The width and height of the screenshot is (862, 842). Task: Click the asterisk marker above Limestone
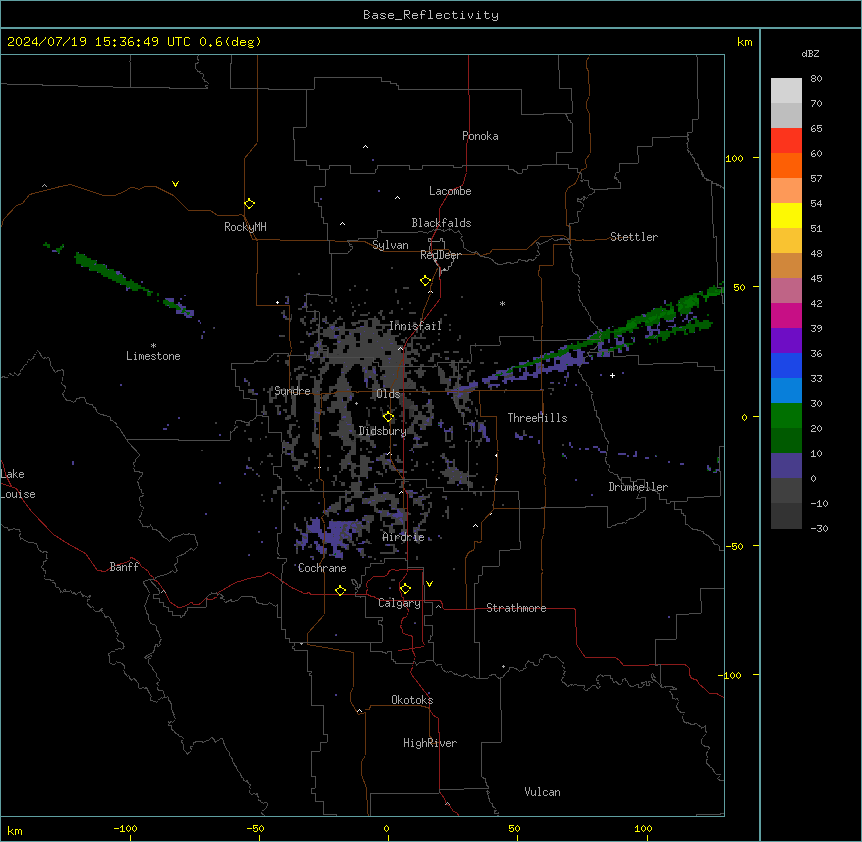click(153, 346)
